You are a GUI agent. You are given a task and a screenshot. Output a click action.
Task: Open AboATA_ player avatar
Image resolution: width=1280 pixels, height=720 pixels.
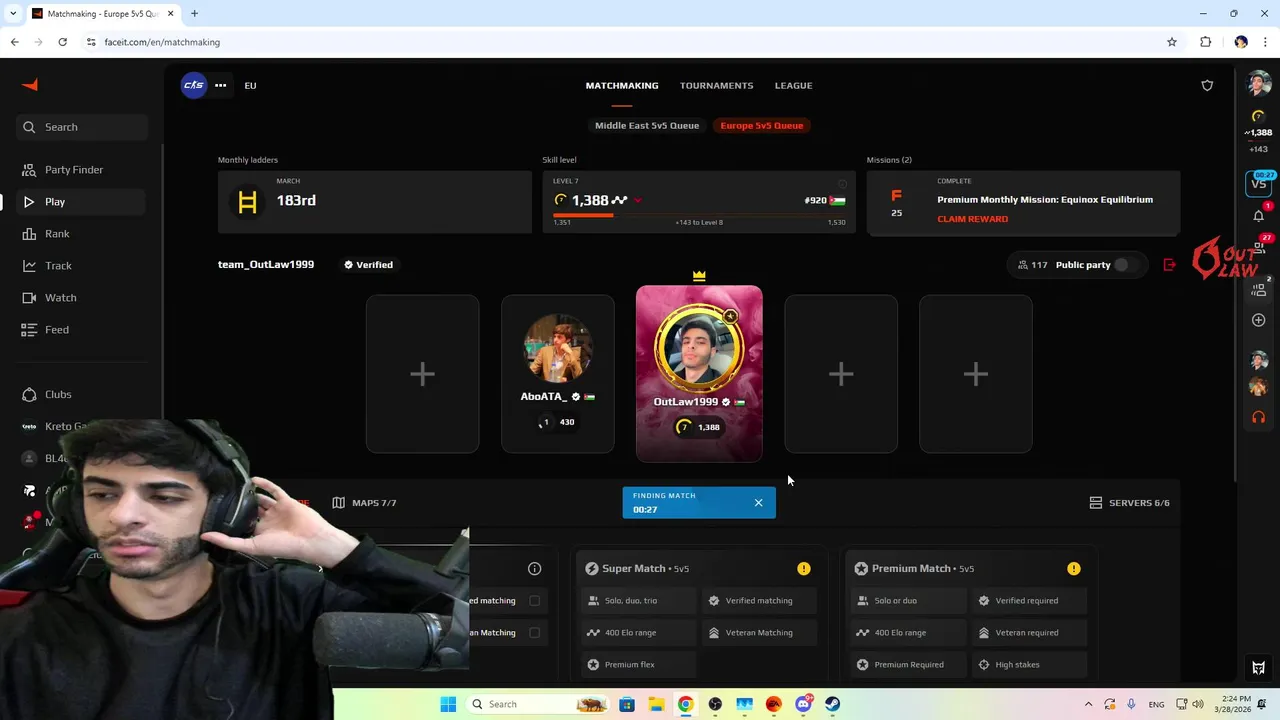(558, 349)
